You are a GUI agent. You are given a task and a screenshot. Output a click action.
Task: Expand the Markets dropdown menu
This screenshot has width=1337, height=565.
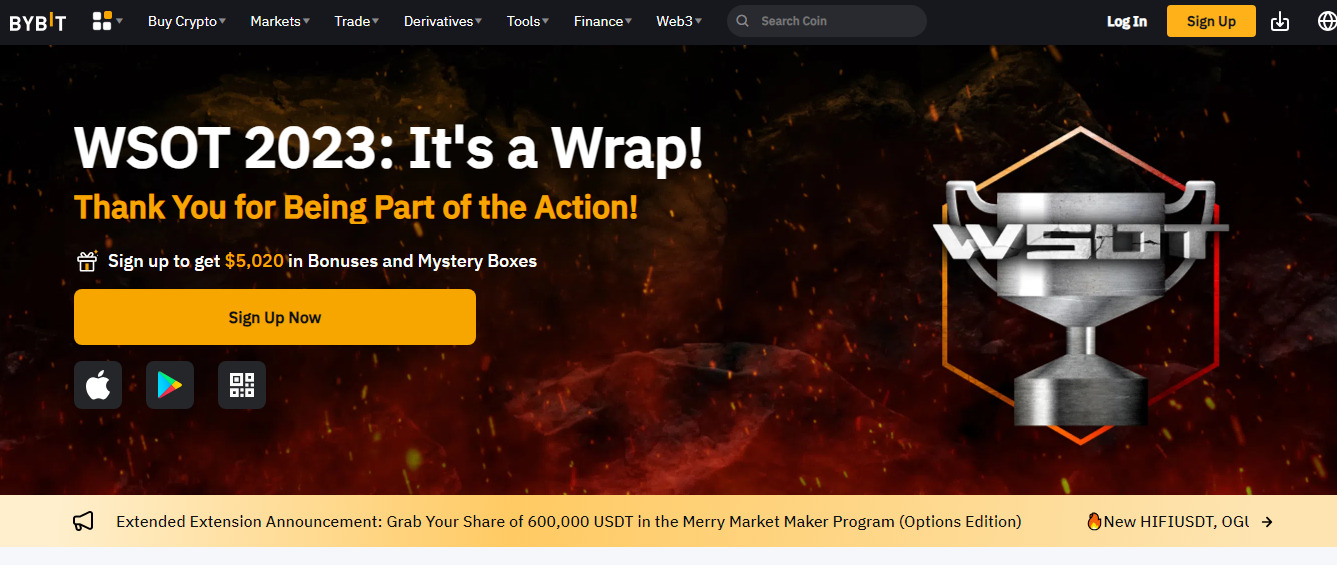(280, 21)
